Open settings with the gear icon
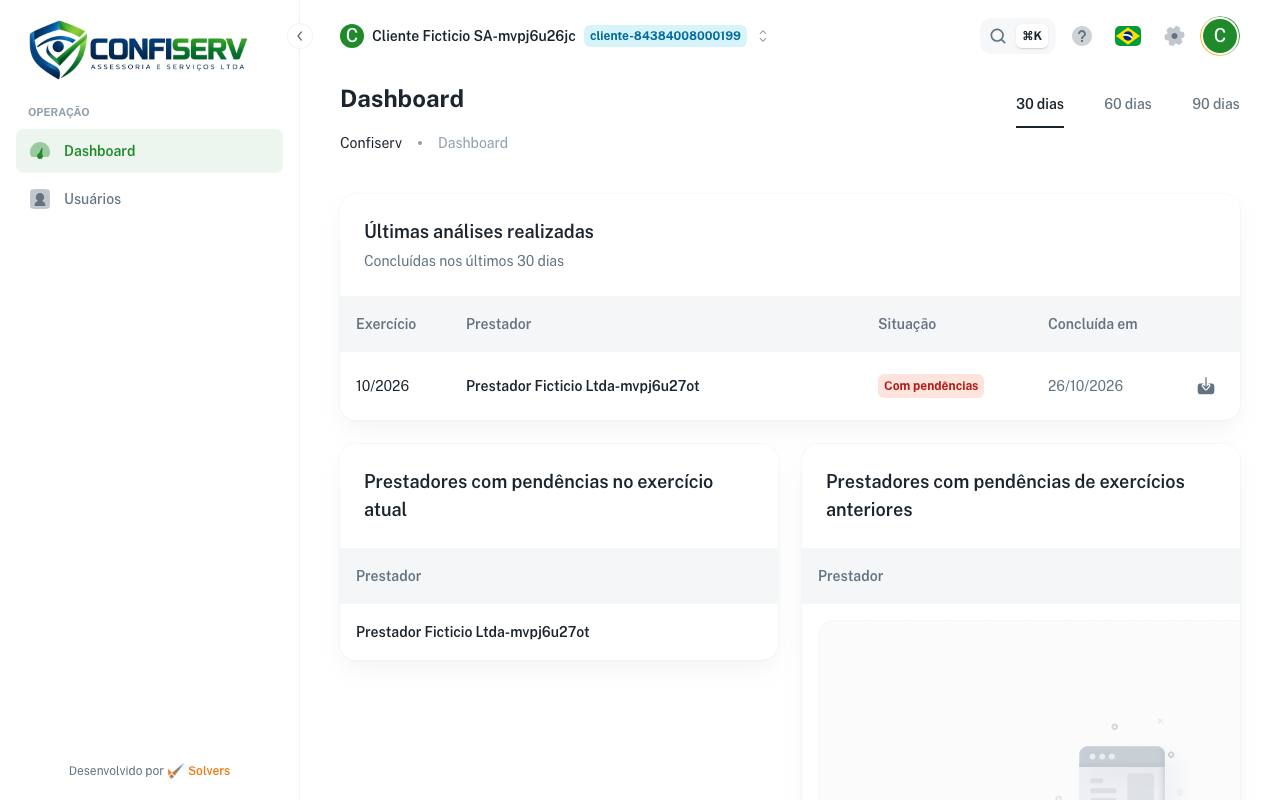1280x800 pixels. 1175,36
